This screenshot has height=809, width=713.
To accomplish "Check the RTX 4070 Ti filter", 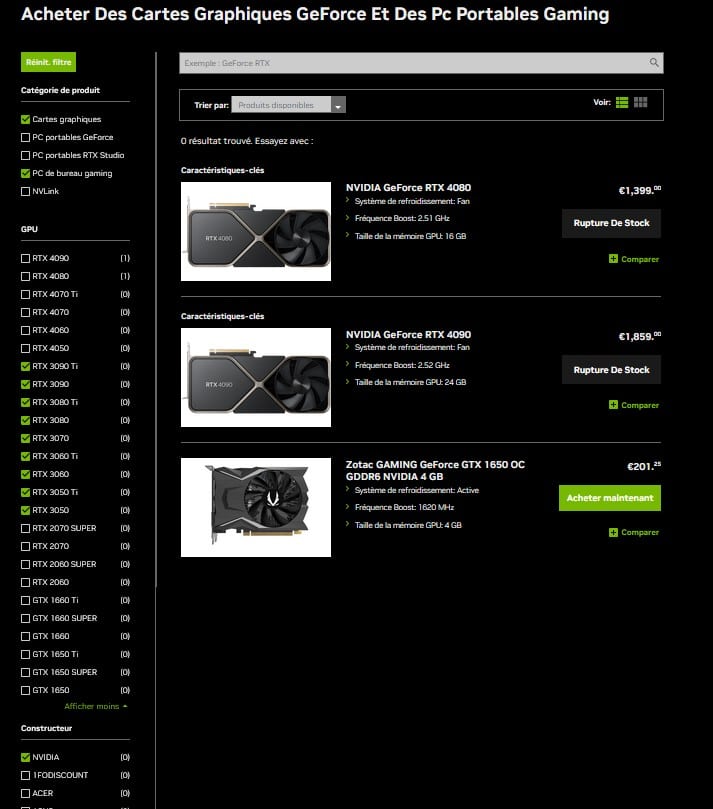I will tap(25, 294).
